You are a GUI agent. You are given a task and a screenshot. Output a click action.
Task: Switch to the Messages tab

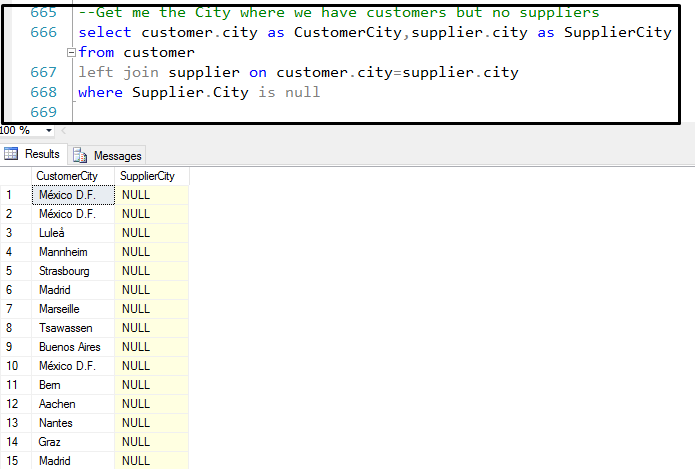(x=107, y=156)
